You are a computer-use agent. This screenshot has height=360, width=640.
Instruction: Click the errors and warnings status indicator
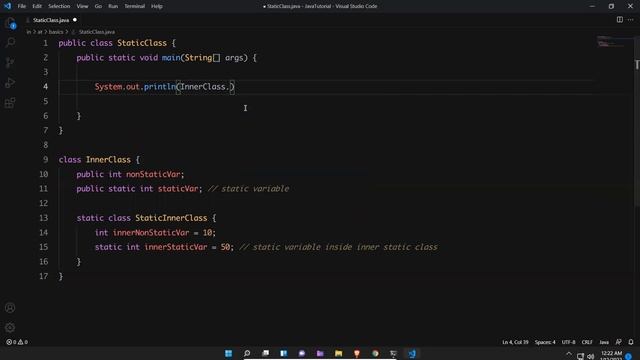click(17, 342)
